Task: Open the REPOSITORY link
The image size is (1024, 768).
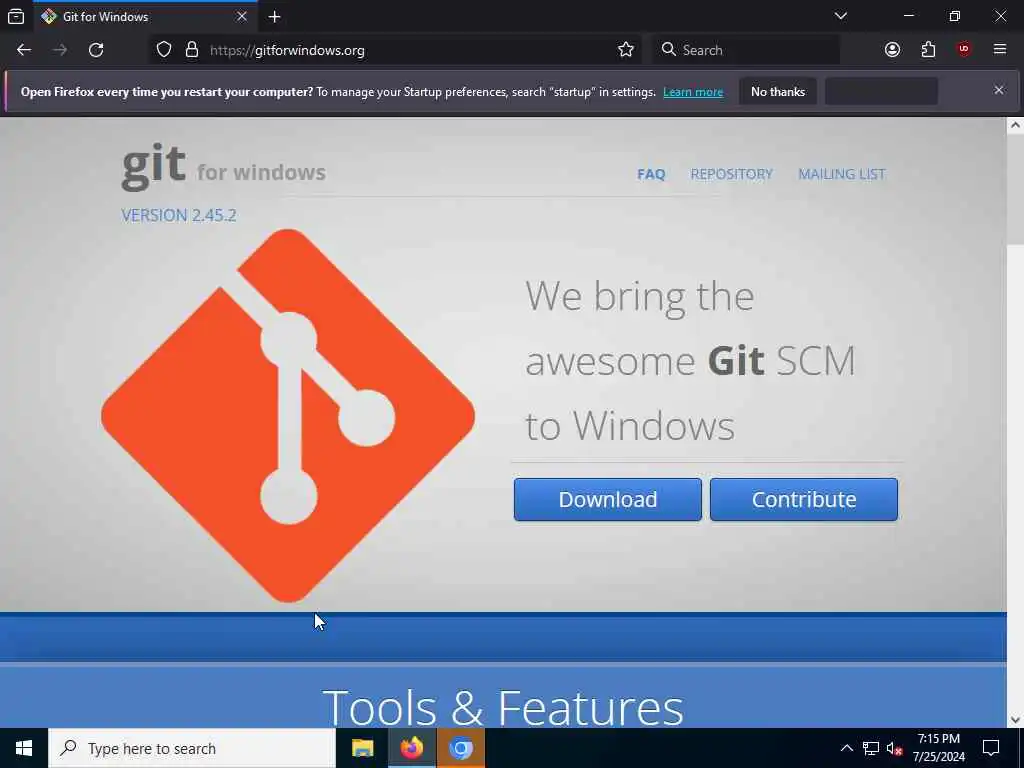Action: [731, 174]
